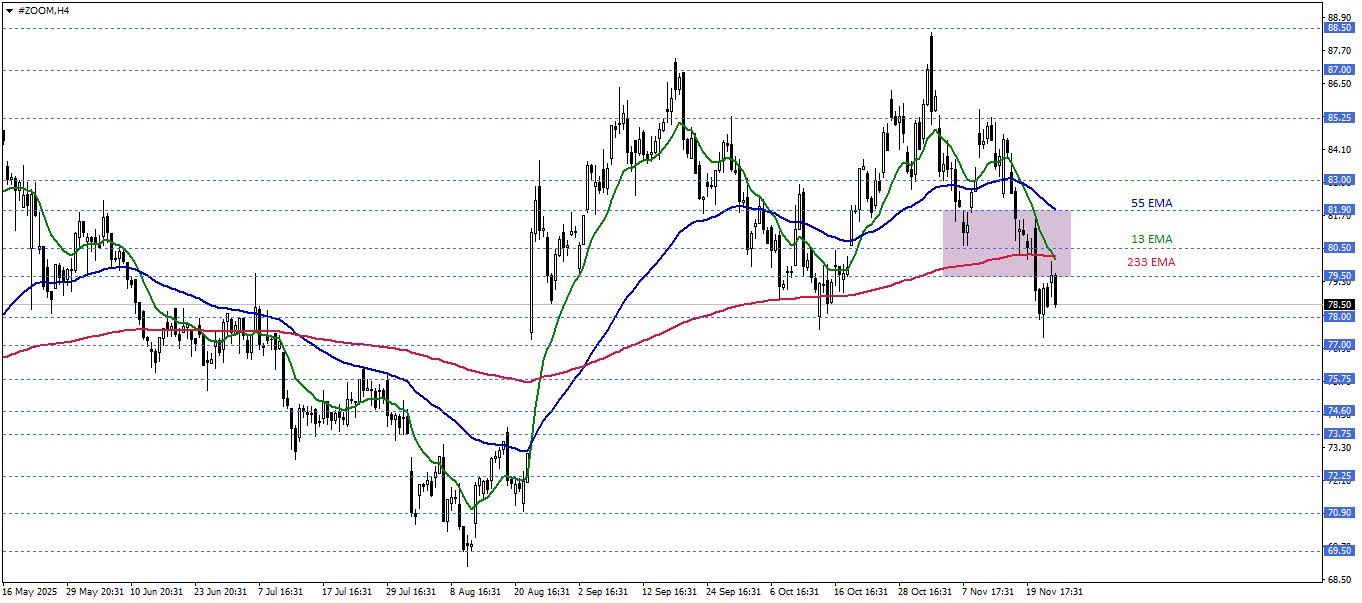Viewport: 1362px width, 603px height.
Task: Click the 73.30 scale value
Action: tap(1340, 447)
